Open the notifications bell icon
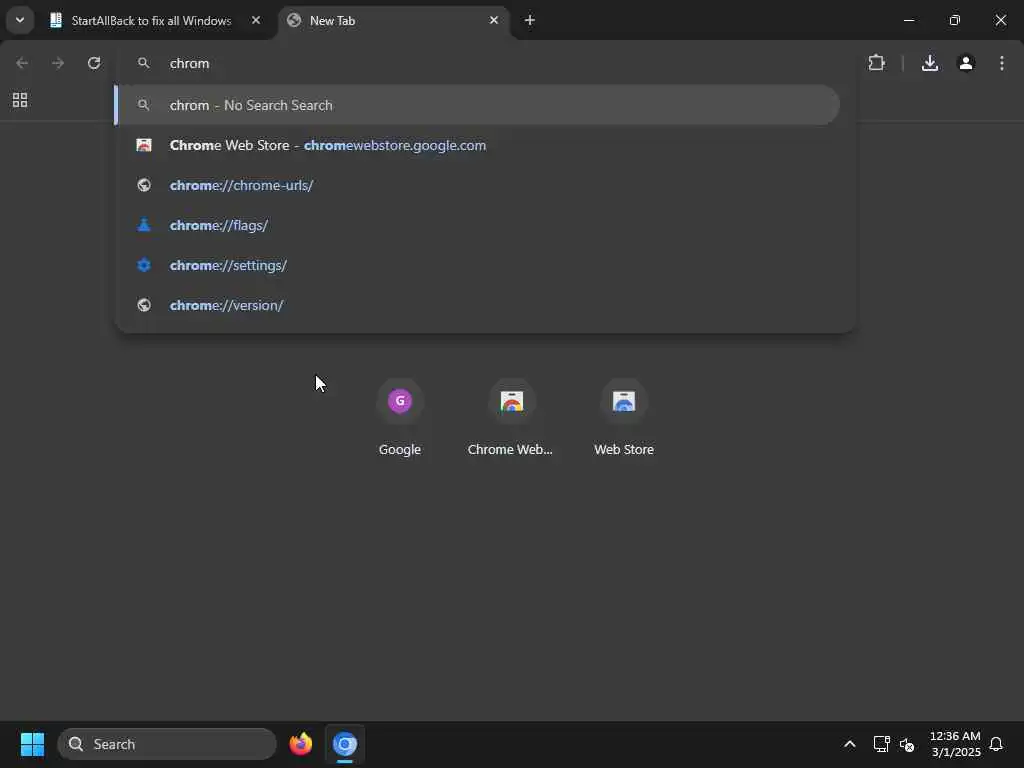 point(996,744)
